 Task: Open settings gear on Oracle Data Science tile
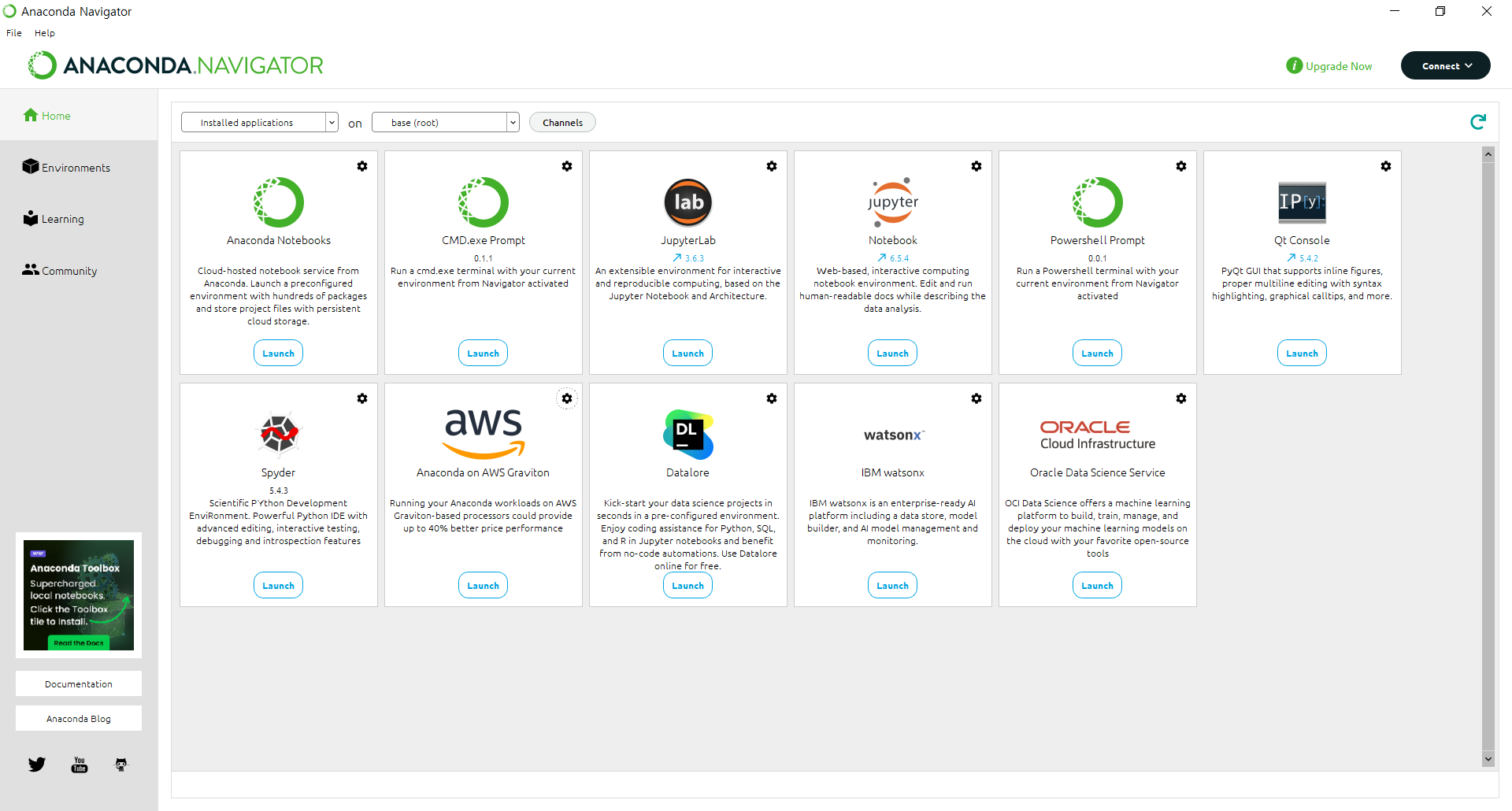coord(1181,398)
